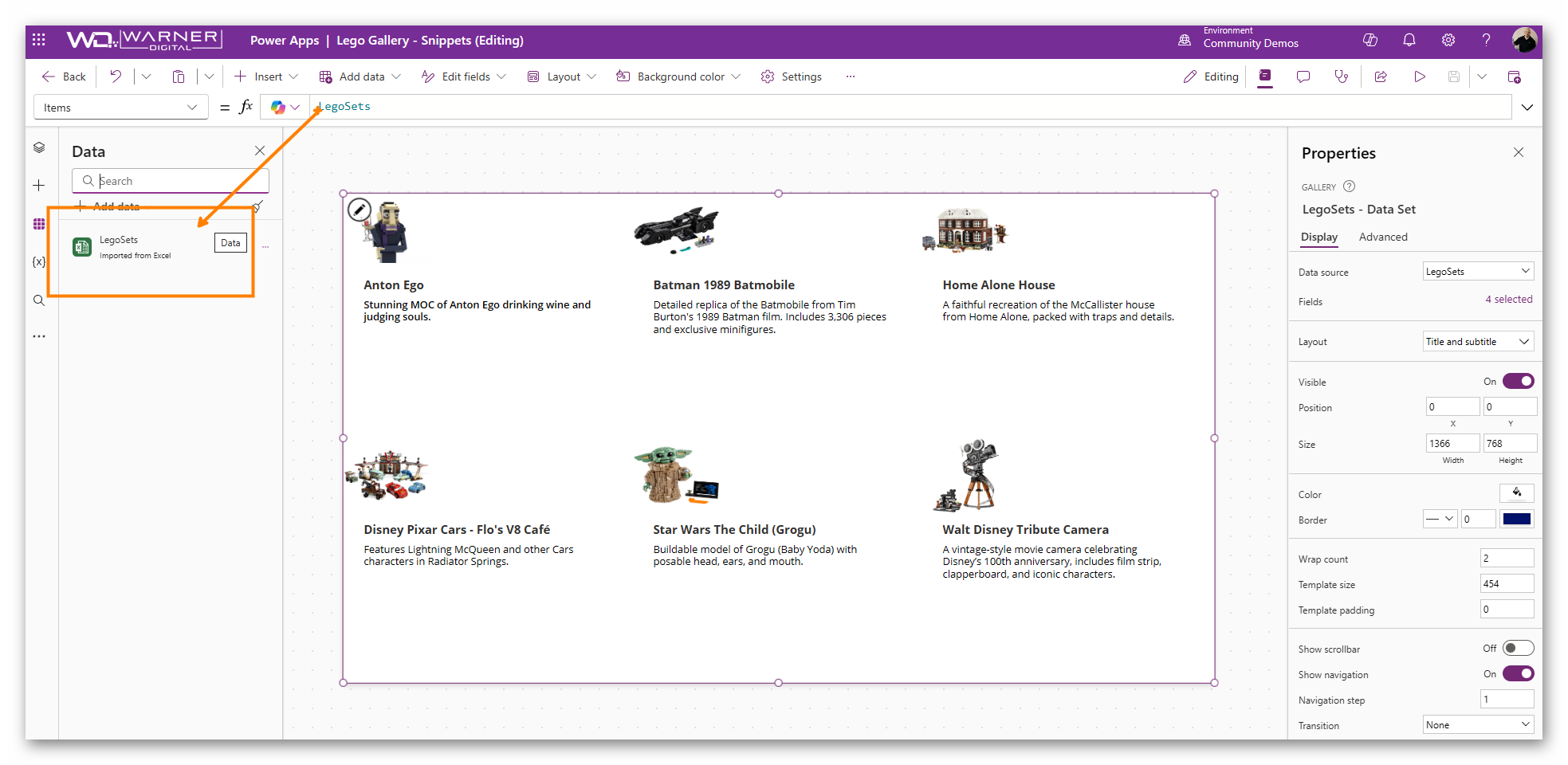Viewport: 1568px width, 765px height.
Task: Open the user profile avatar
Action: point(1524,40)
